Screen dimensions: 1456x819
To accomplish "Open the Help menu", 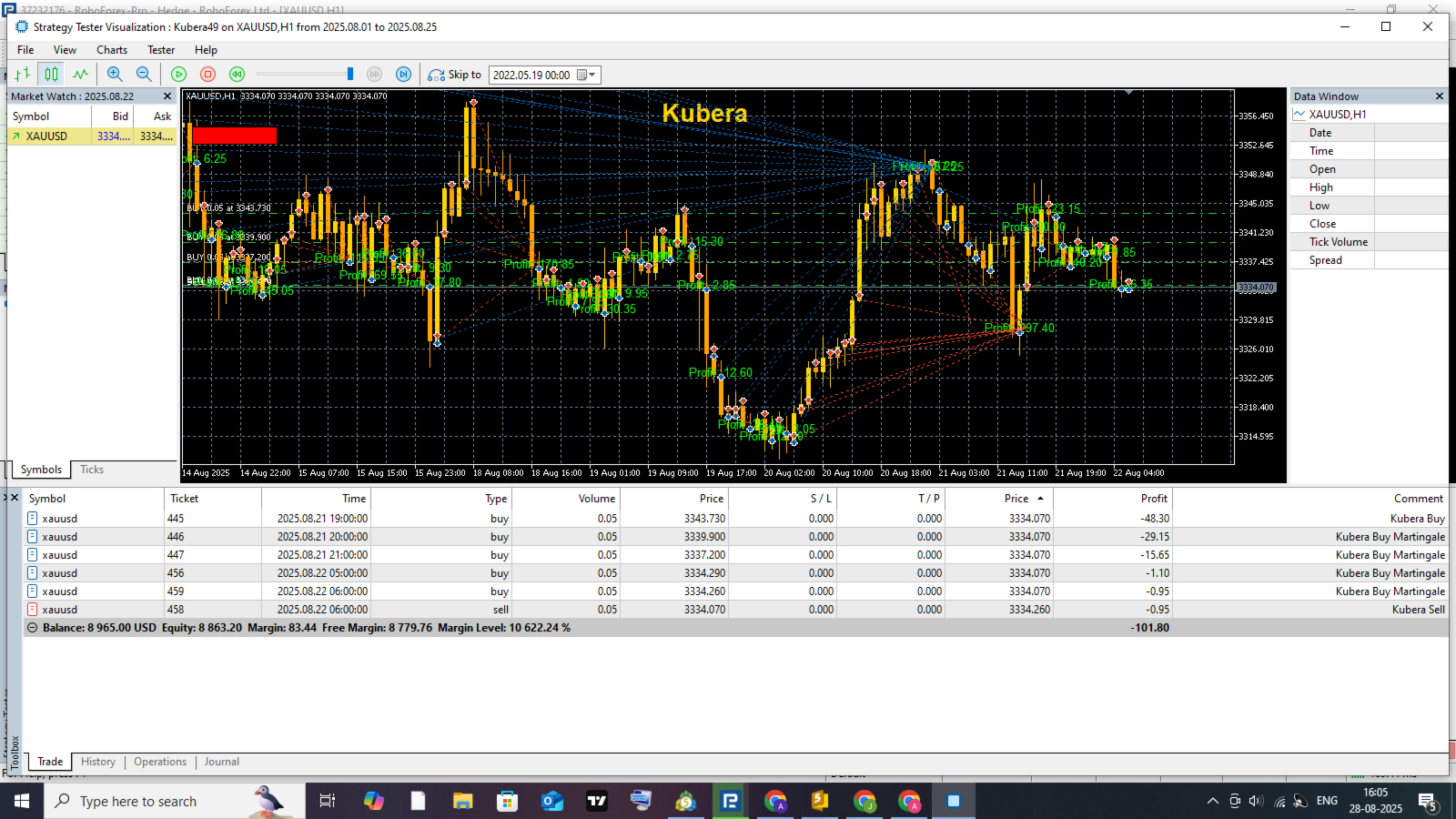I will 206,50.
